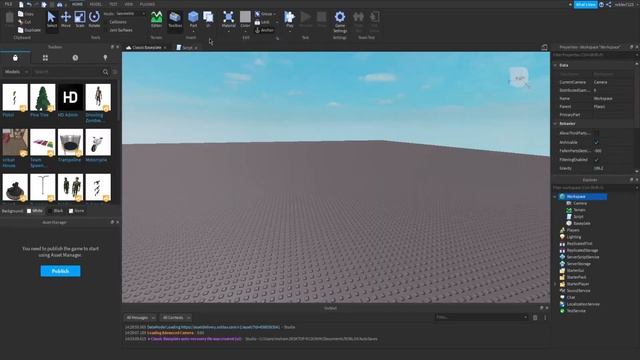Toggle the FilteringEnabled checkbox
This screenshot has width=640, height=360.
596,160
